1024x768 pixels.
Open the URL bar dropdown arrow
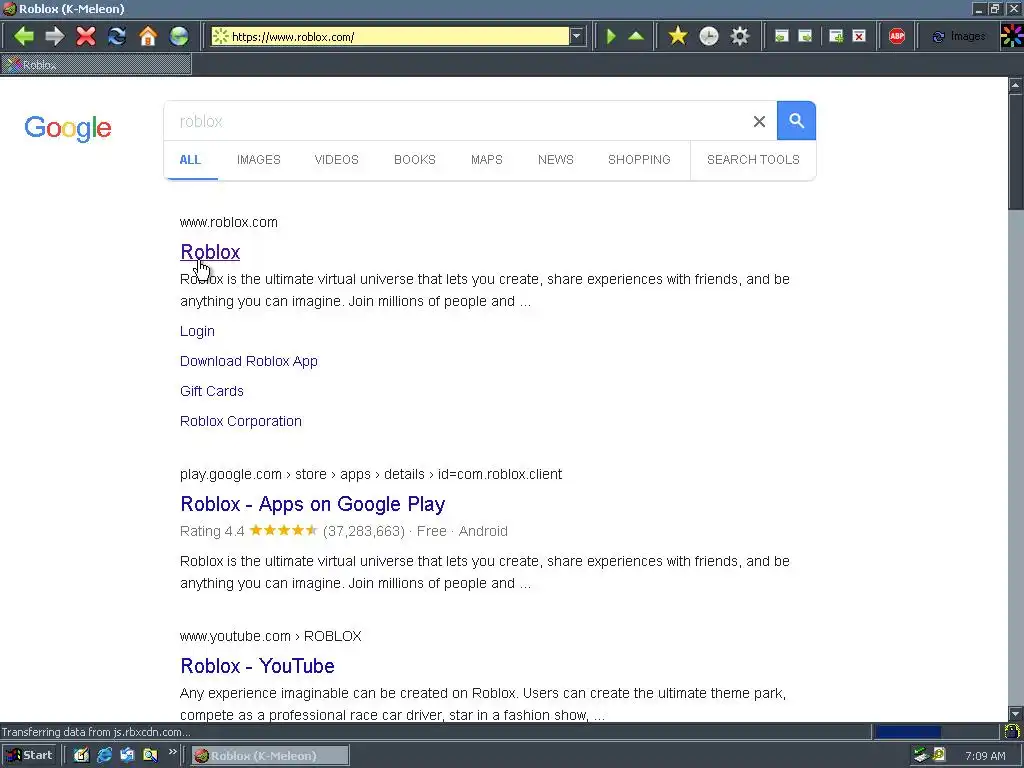coord(577,36)
